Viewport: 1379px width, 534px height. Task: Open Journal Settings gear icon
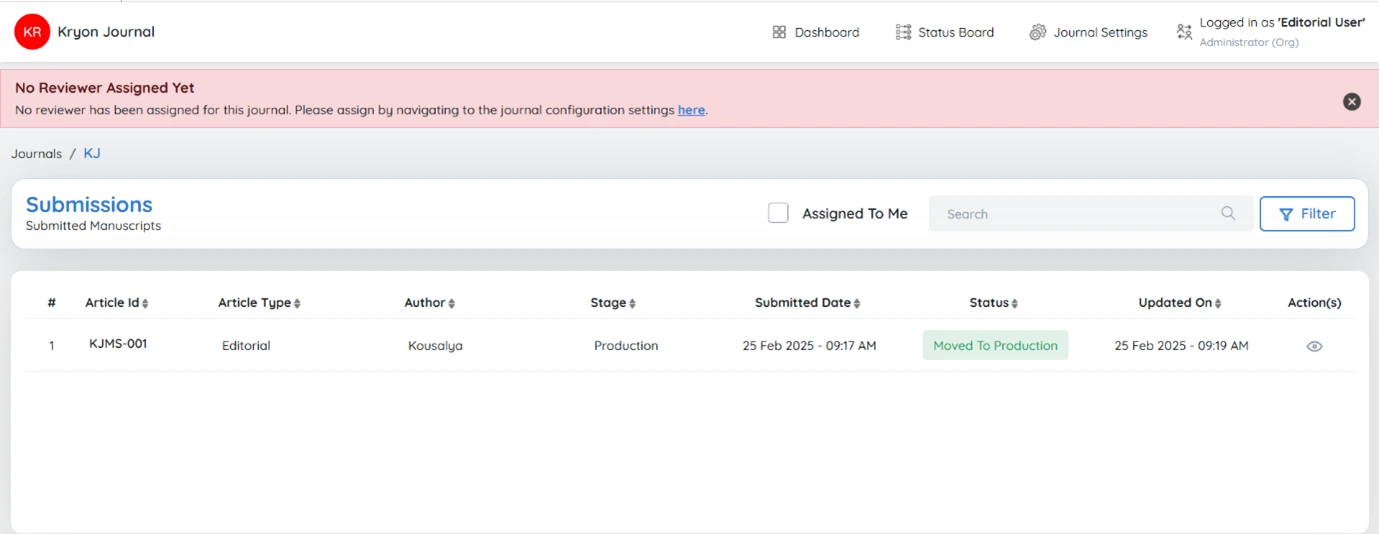point(1037,32)
